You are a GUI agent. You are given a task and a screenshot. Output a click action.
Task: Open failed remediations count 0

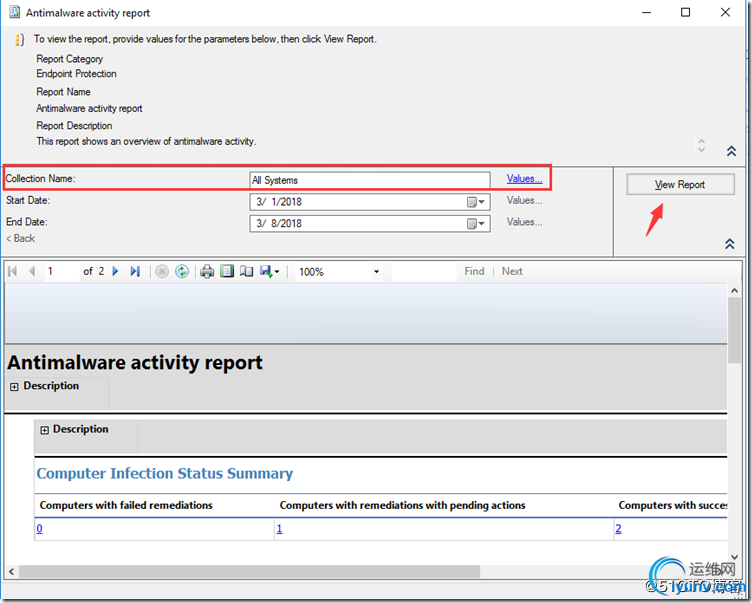click(x=39, y=529)
